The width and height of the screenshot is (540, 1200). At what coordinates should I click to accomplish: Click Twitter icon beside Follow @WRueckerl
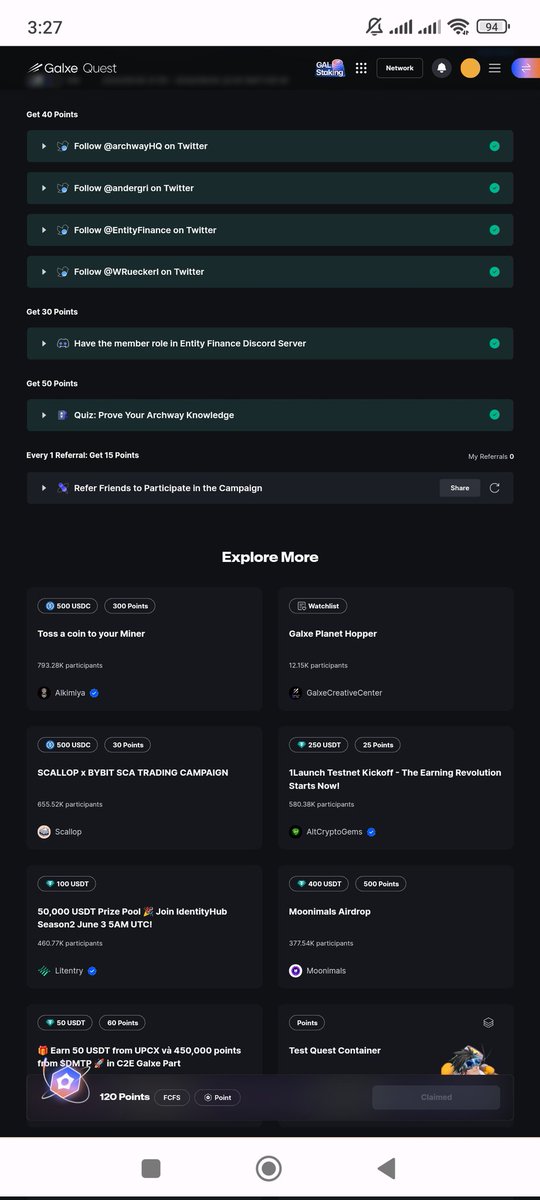pos(63,272)
